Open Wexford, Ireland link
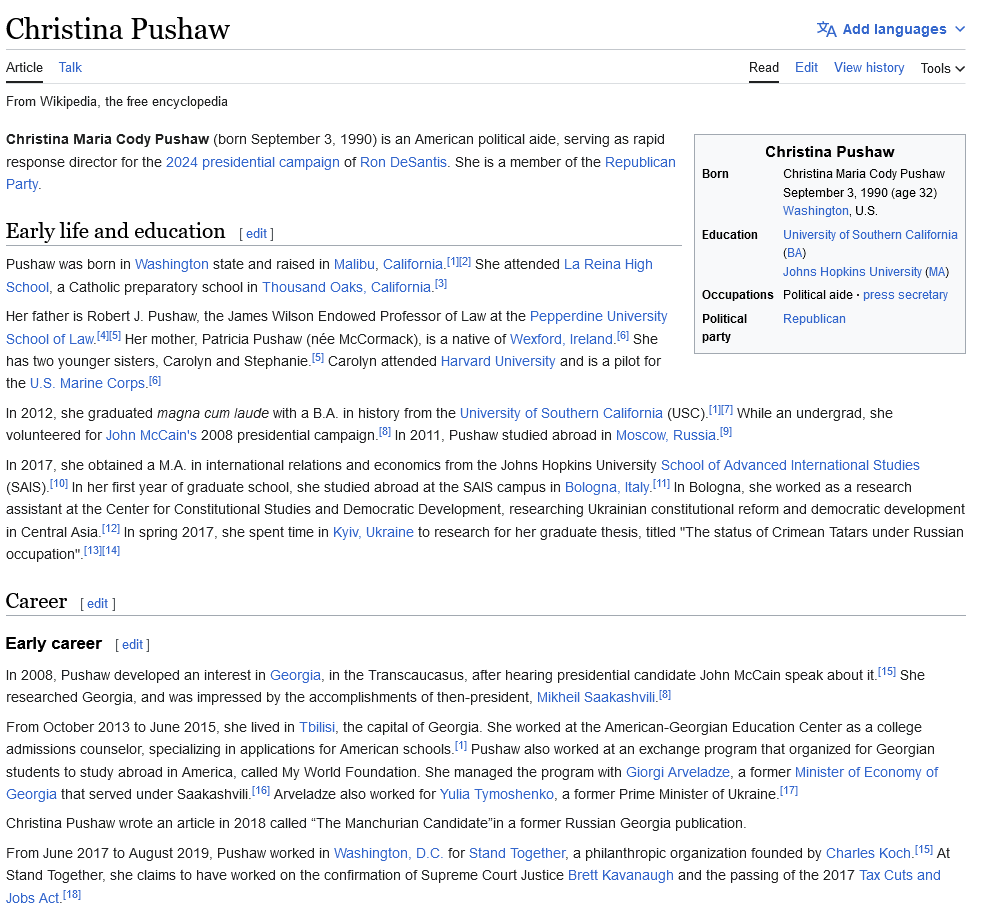 [561, 340]
